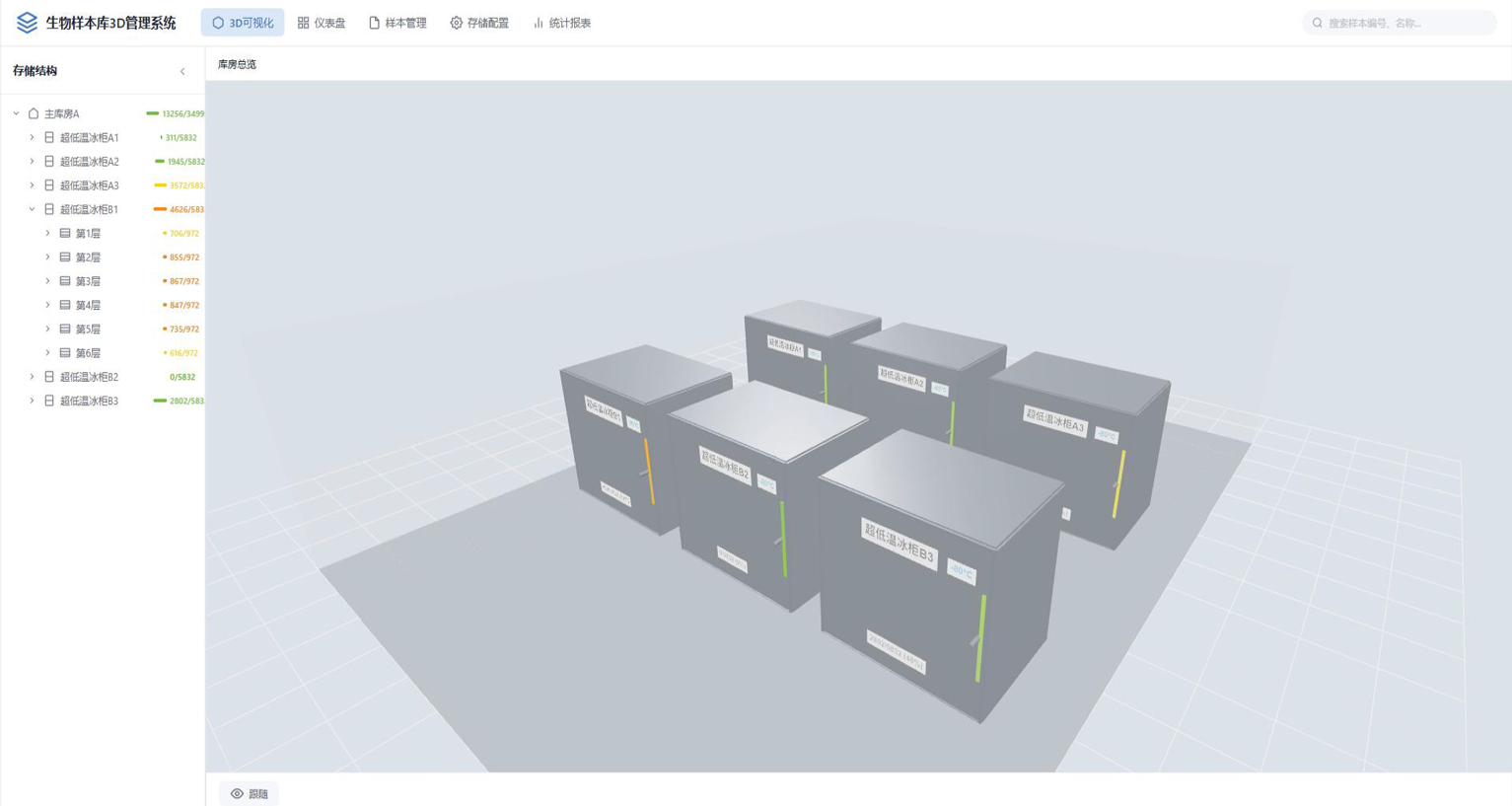Expand the 超低温冰柜A3 node
The image size is (1512, 806).
coord(32,185)
